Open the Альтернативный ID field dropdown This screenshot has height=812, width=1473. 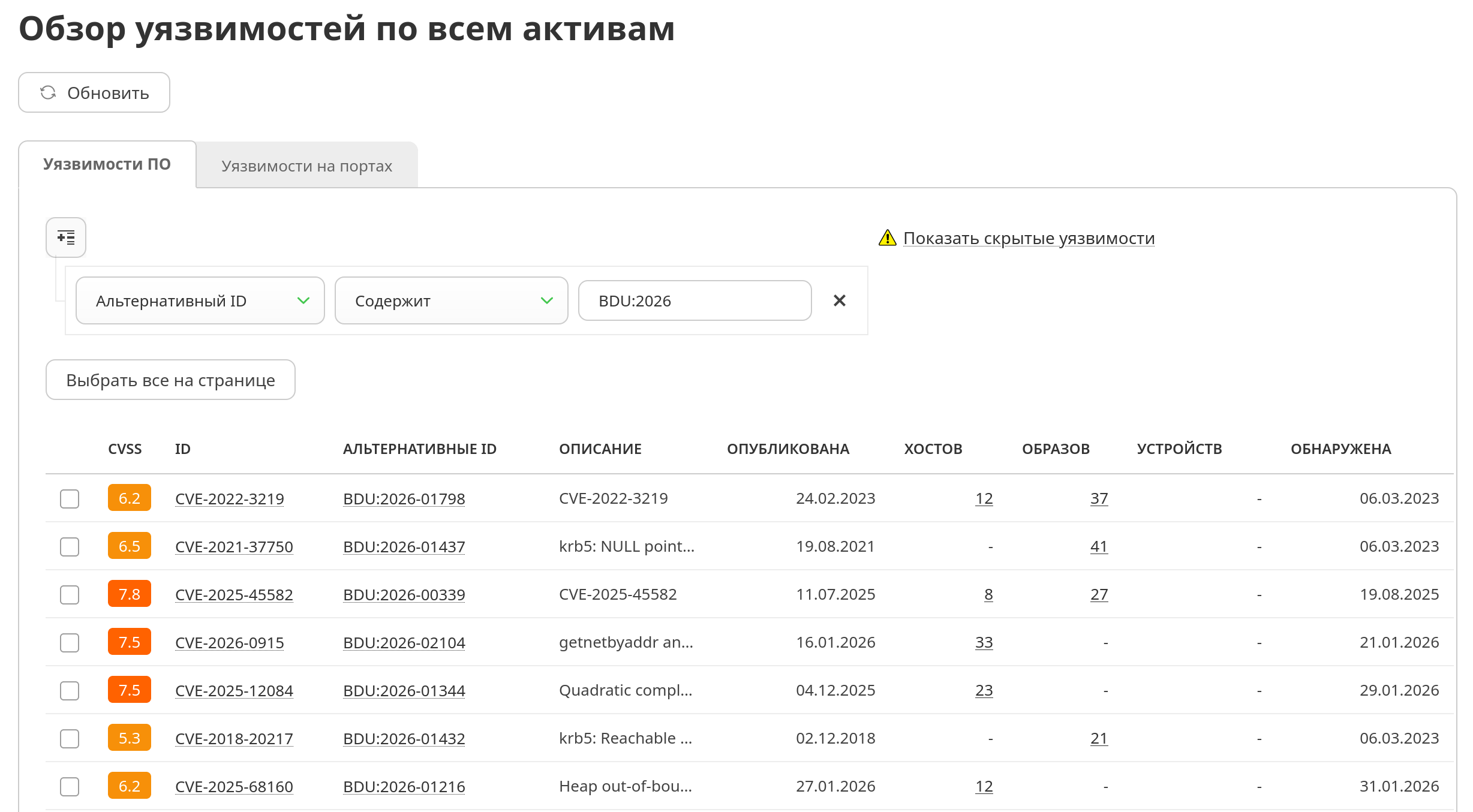(200, 300)
